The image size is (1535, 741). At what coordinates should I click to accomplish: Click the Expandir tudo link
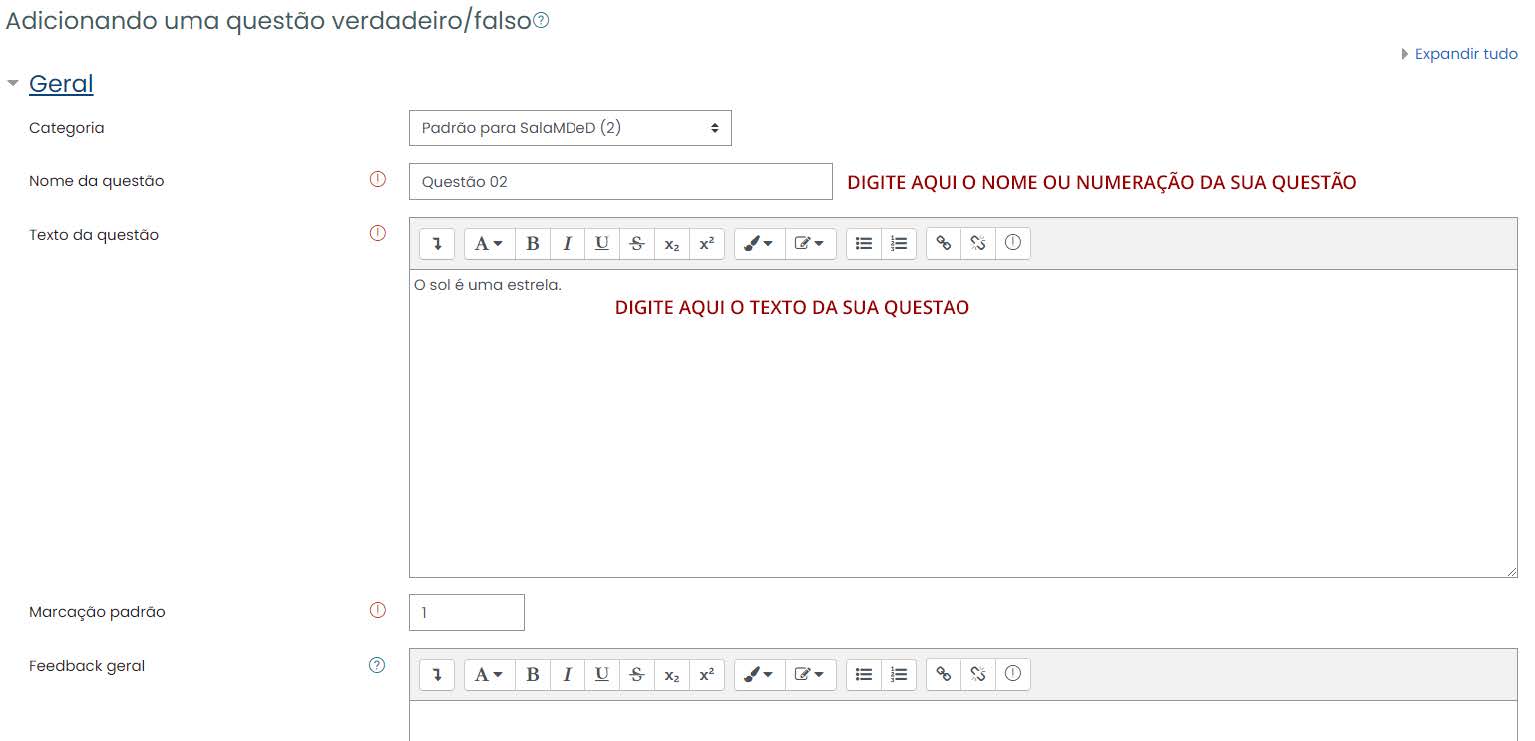click(x=1464, y=54)
